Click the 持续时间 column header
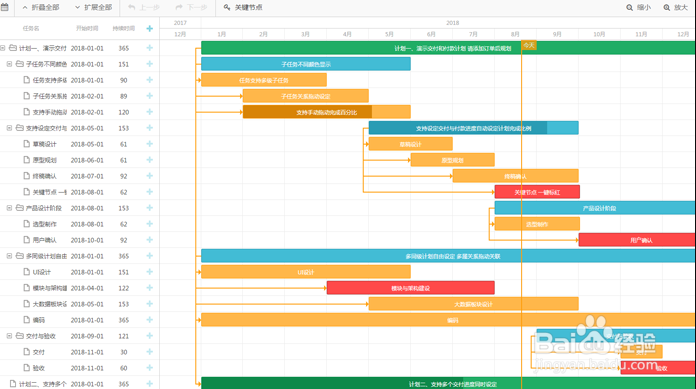The image size is (696, 389). tap(123, 28)
